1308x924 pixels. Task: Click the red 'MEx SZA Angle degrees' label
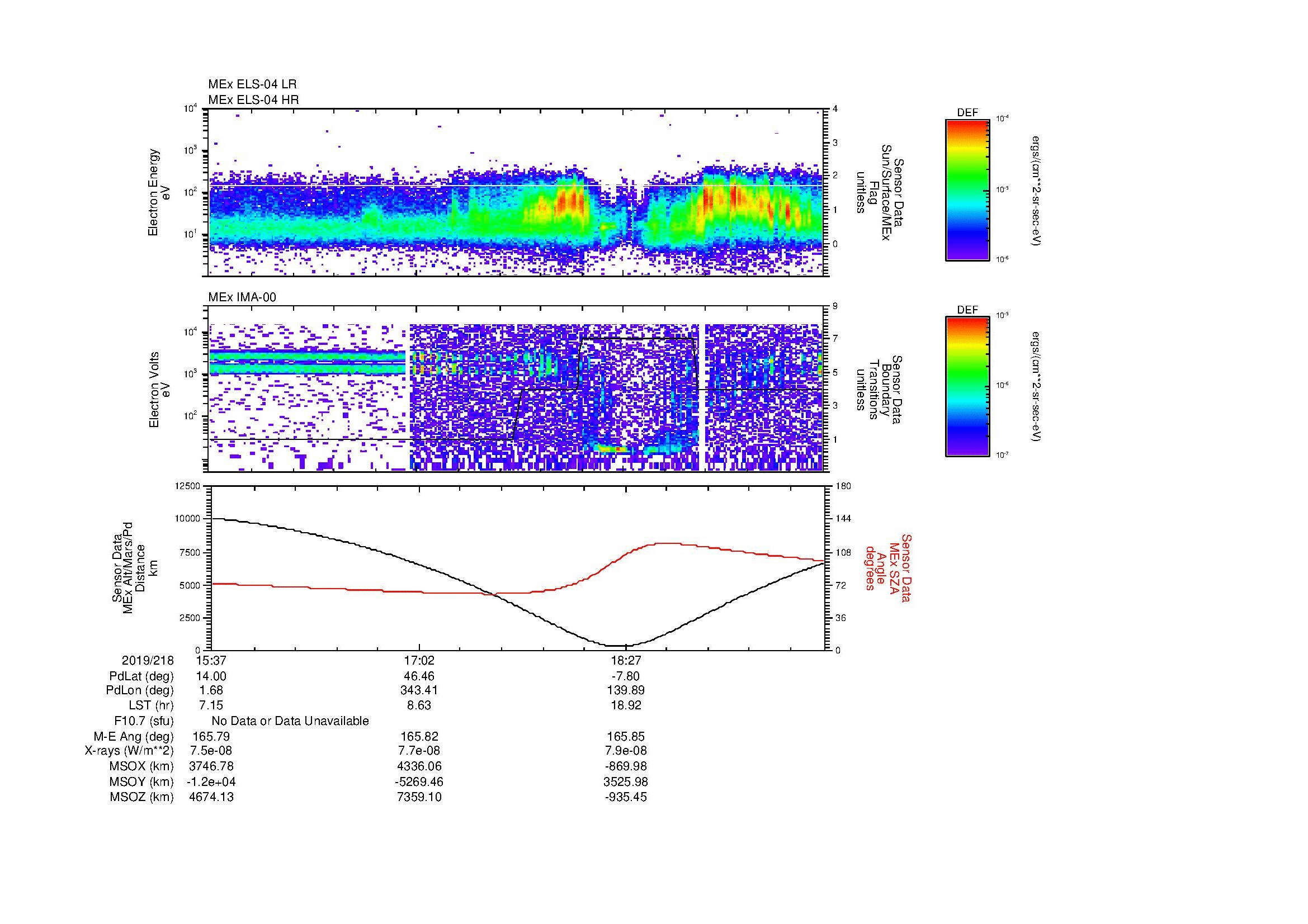coord(888,567)
